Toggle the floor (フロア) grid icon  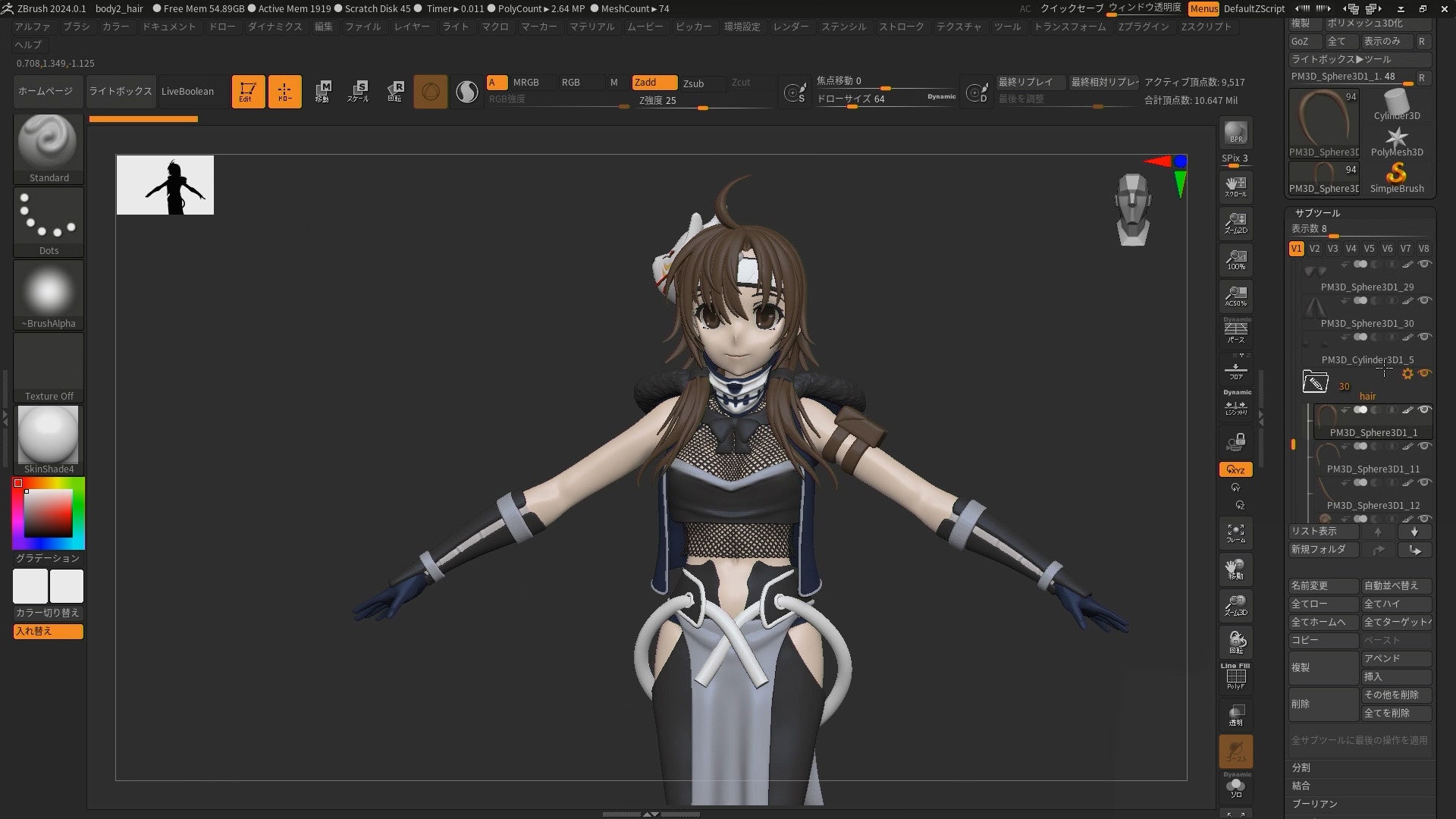pos(1236,371)
